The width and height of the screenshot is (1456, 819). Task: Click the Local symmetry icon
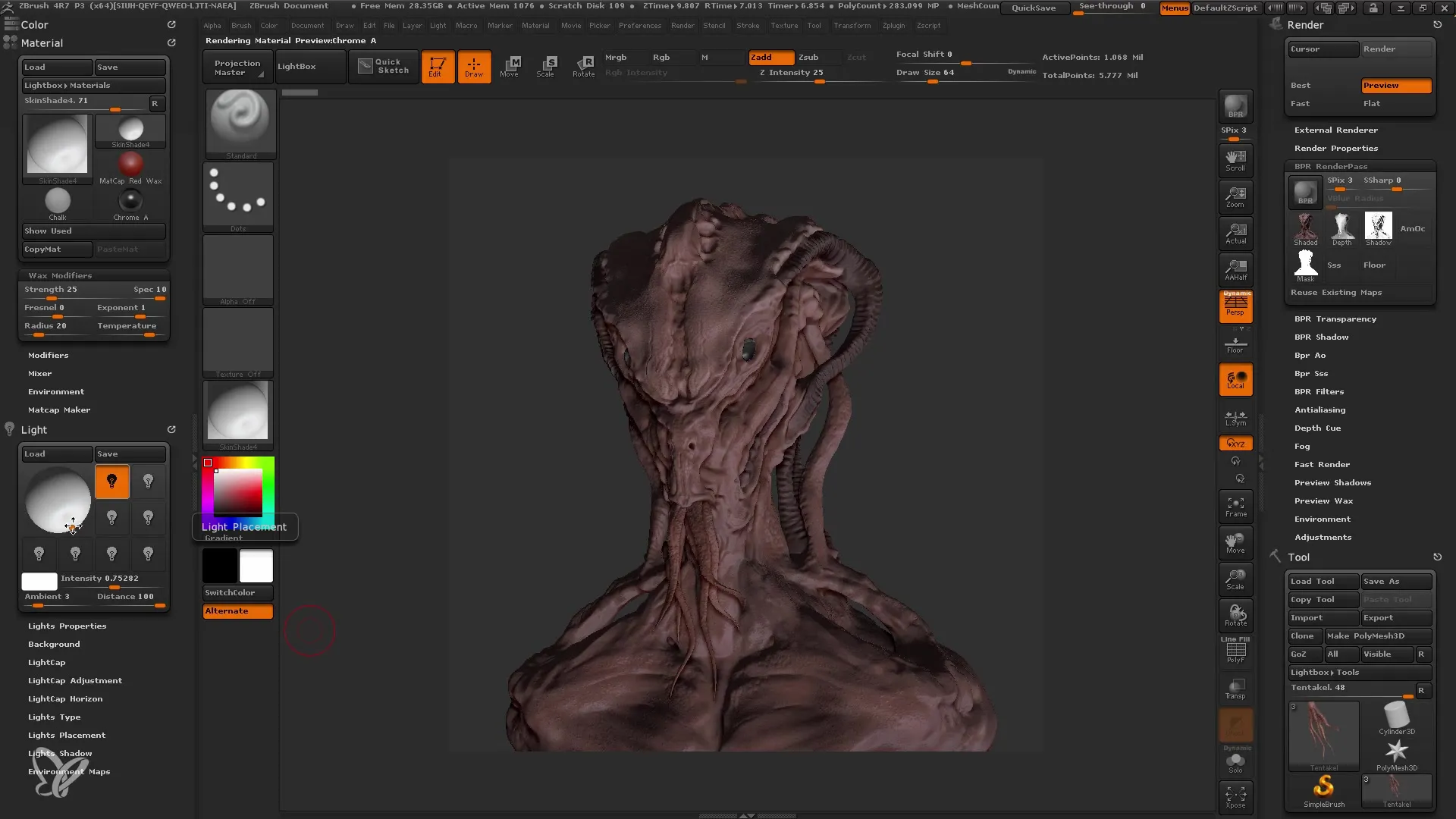pos(1234,415)
